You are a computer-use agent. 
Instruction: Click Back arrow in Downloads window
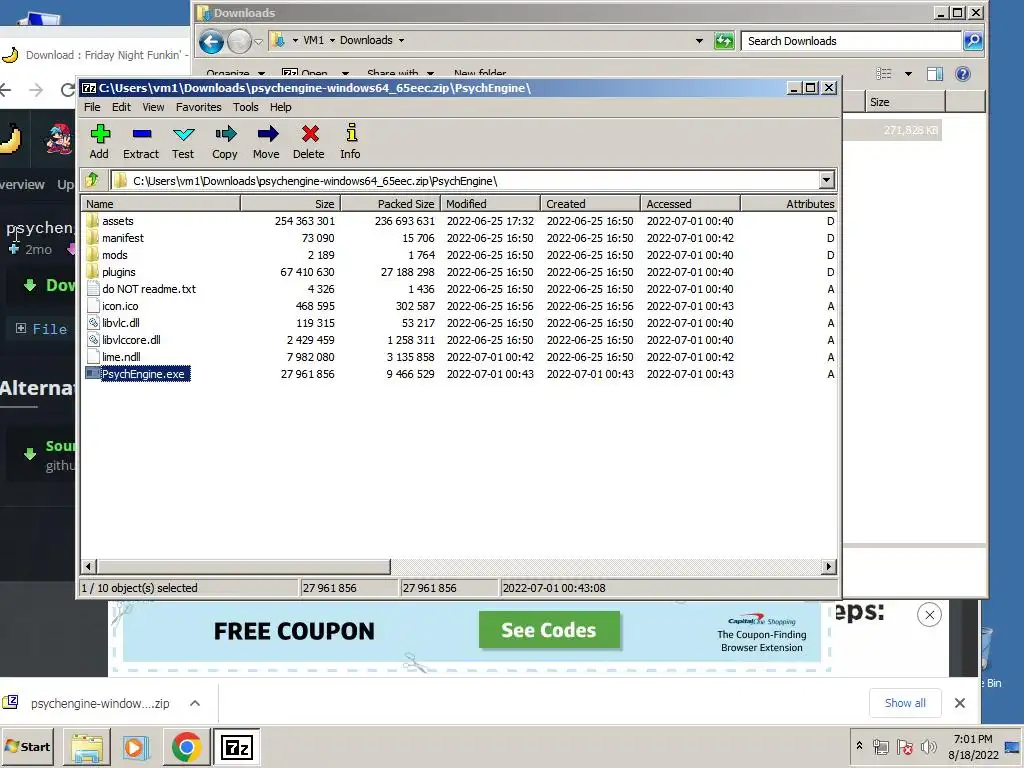[212, 42]
